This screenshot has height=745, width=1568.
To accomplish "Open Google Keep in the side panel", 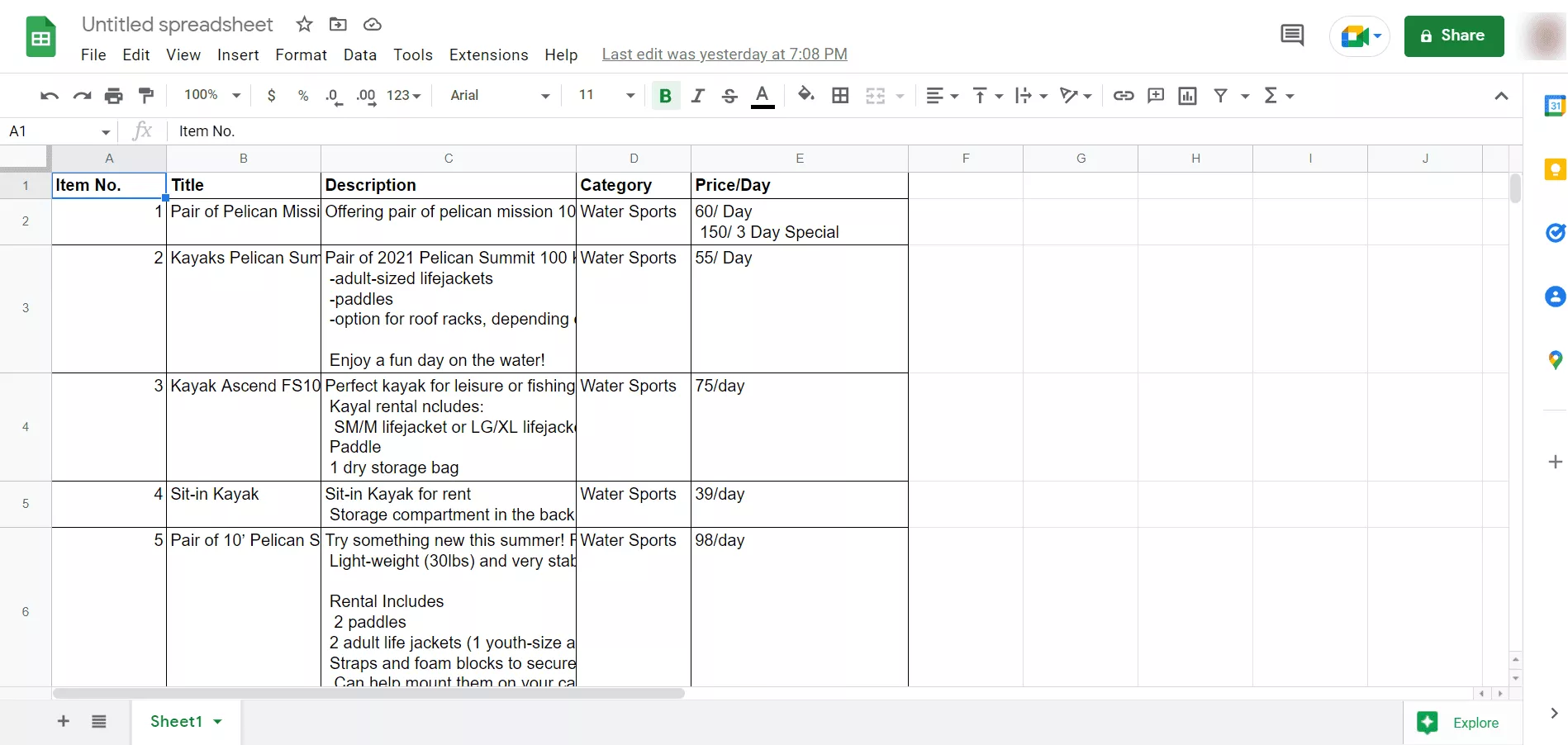I will [x=1555, y=169].
